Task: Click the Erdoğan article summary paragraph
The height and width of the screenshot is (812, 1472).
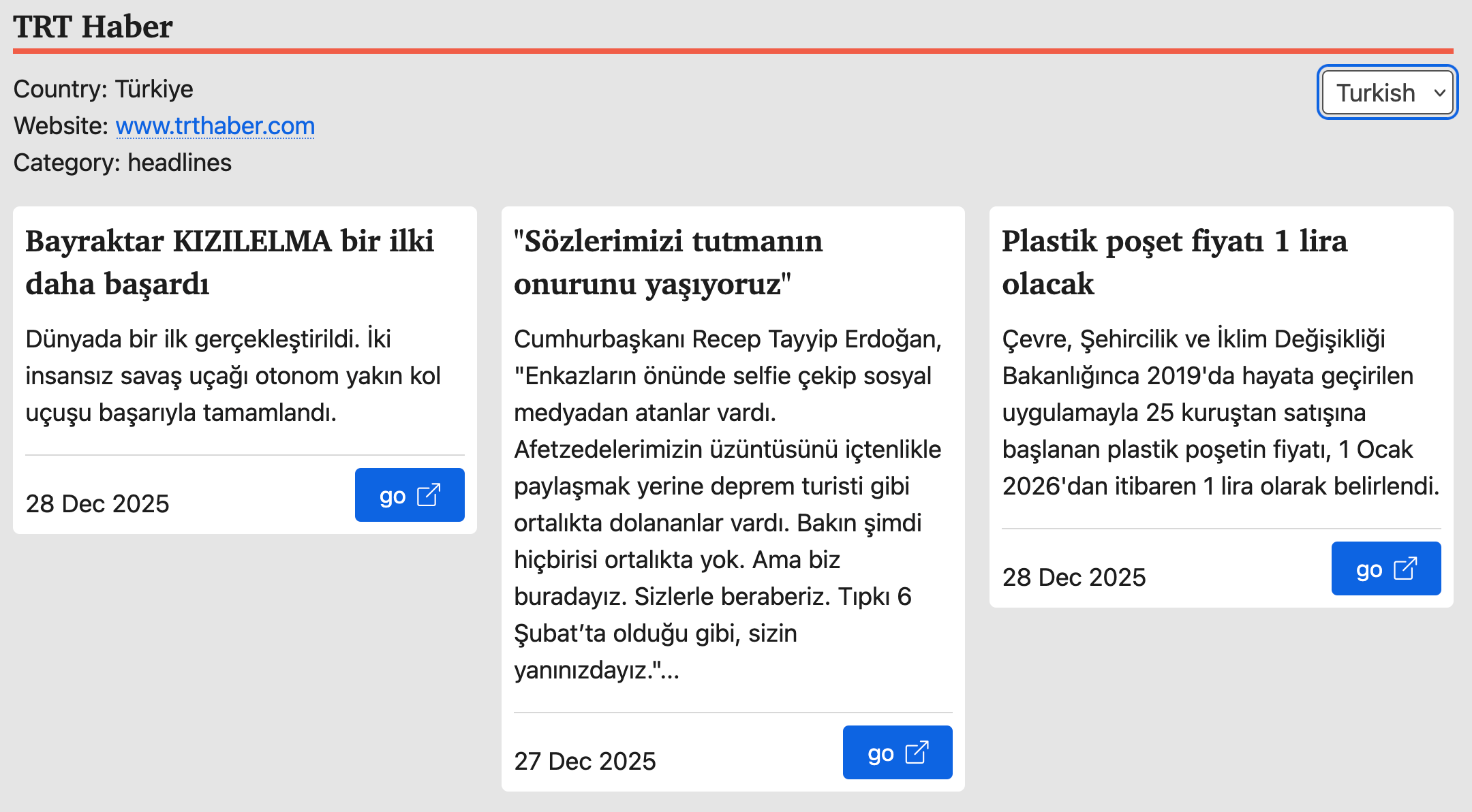Action: click(728, 504)
